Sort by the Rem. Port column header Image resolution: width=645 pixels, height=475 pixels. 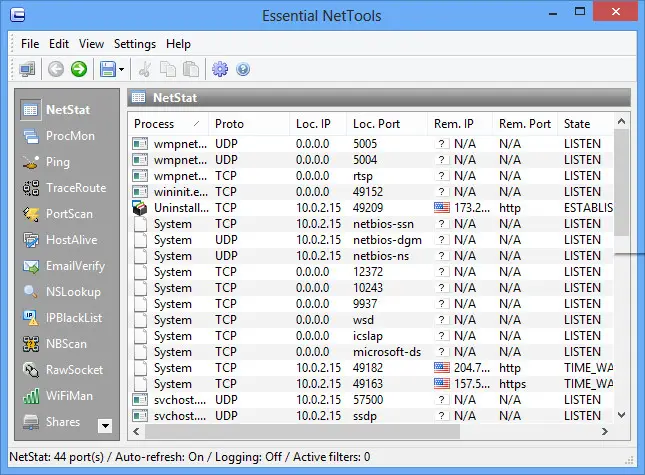click(x=525, y=124)
